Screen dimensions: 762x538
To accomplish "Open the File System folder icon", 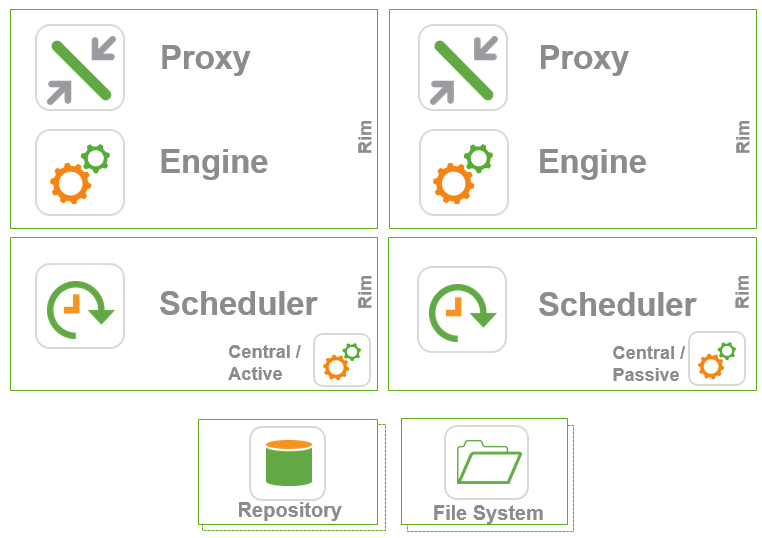I will [x=487, y=462].
